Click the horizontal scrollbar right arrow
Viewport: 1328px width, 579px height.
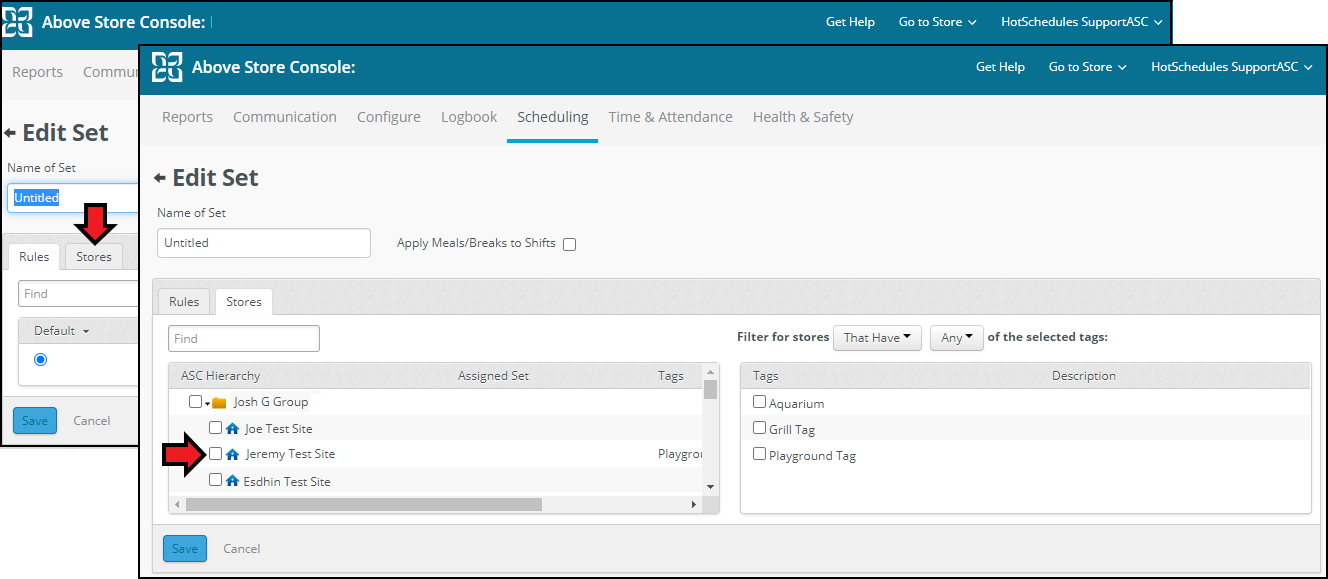(694, 505)
